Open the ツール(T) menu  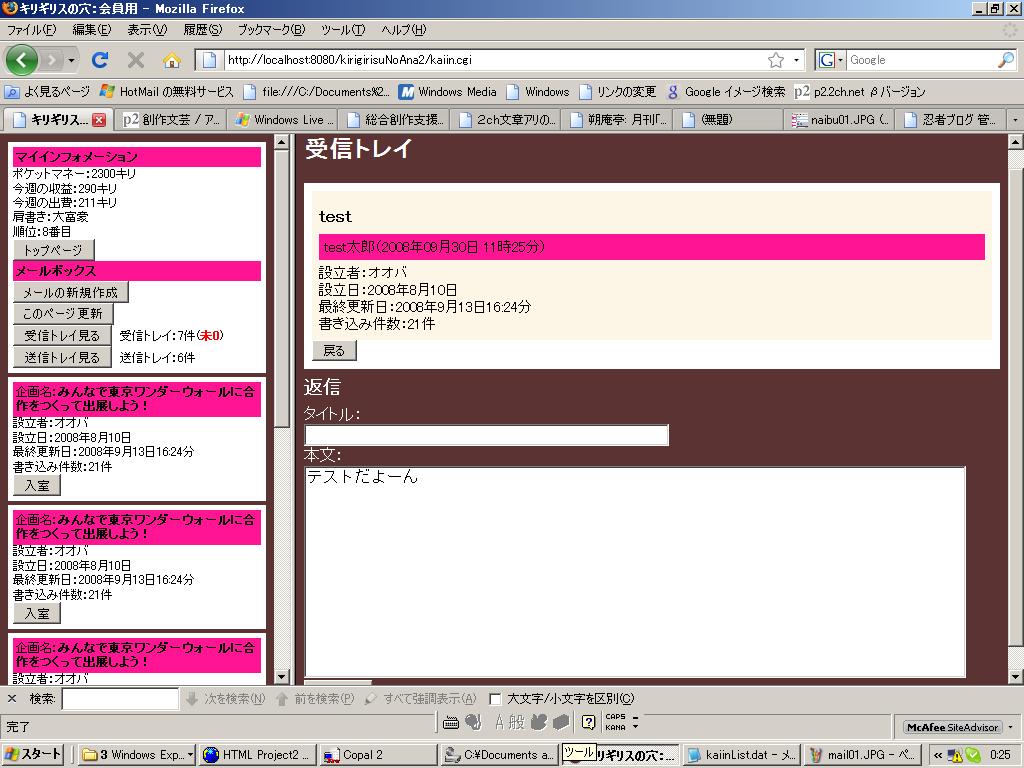[343, 29]
